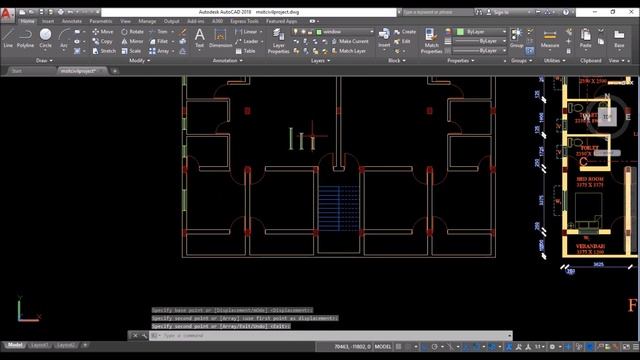Click the search keyword or phrase field
The height and width of the screenshot is (360, 640).
(x=437, y=12)
